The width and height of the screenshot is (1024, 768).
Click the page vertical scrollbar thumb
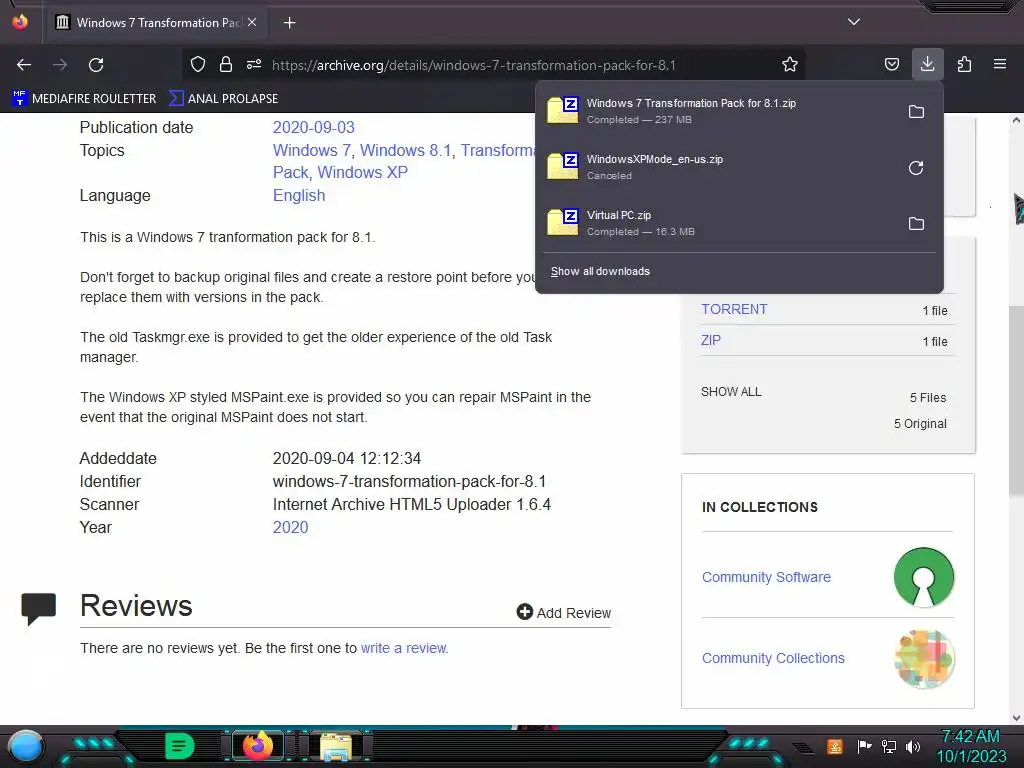click(x=1016, y=400)
